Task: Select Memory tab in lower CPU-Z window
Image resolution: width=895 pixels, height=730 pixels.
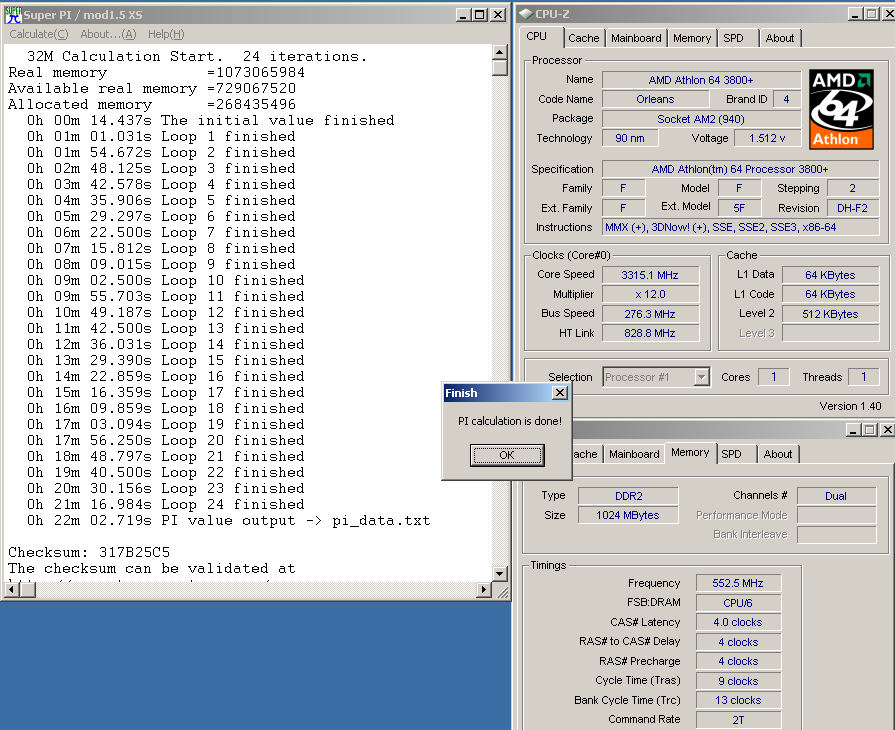Action: [x=690, y=453]
